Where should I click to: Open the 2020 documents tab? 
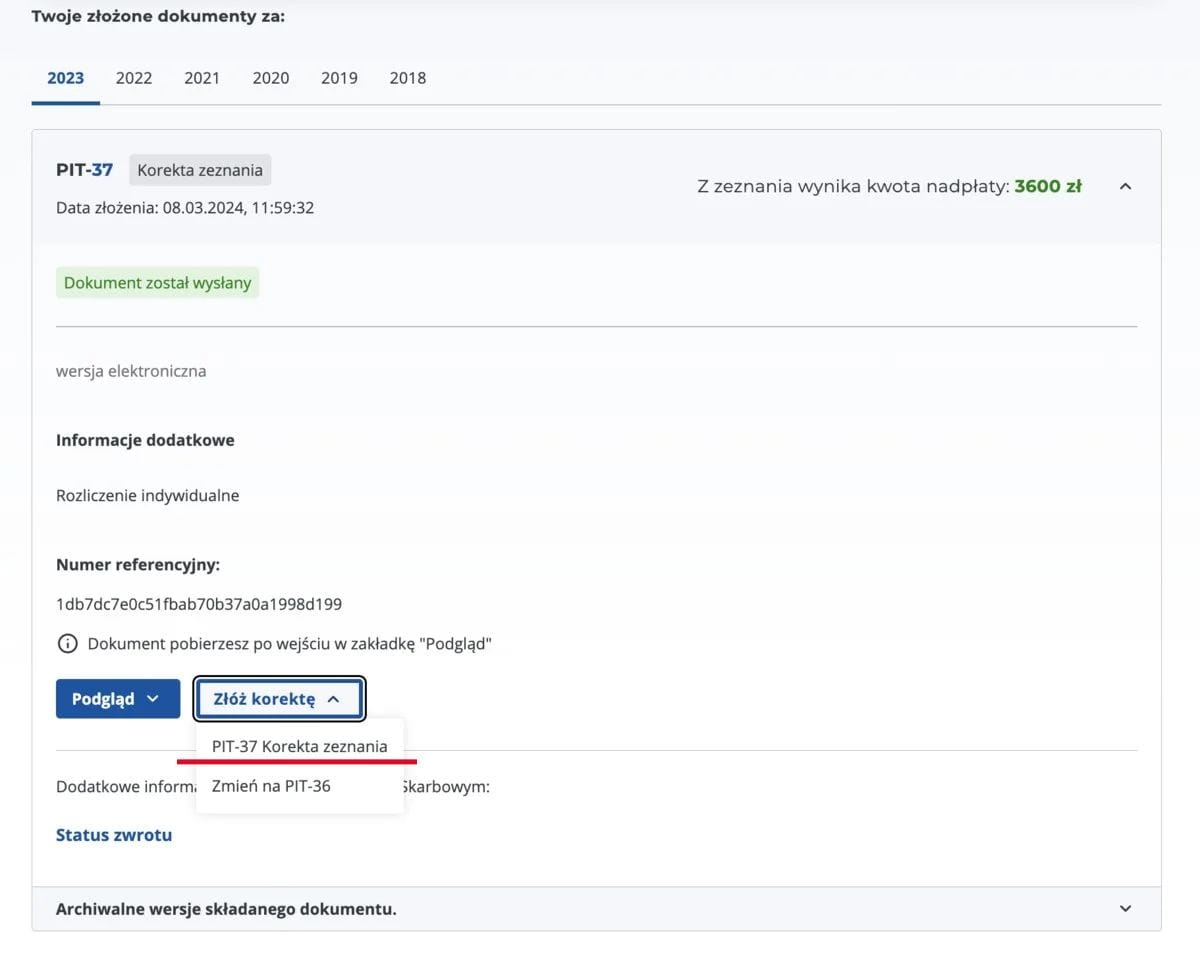pyautogui.click(x=271, y=78)
